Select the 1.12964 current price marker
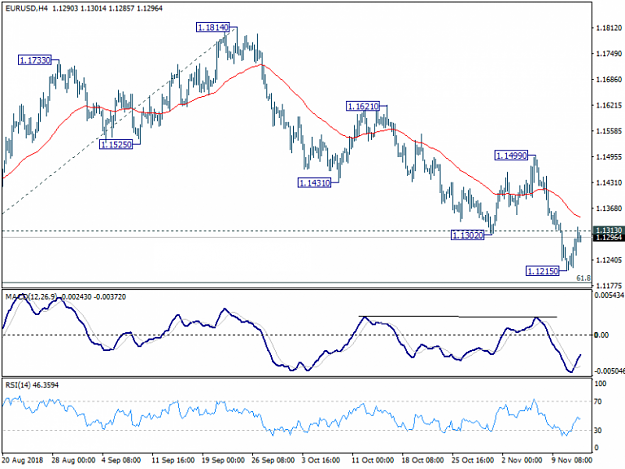Image resolution: width=625 pixels, height=469 pixels. [x=608, y=237]
